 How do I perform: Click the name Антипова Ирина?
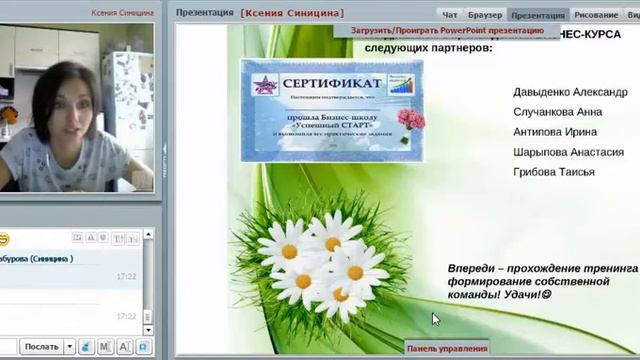(555, 132)
